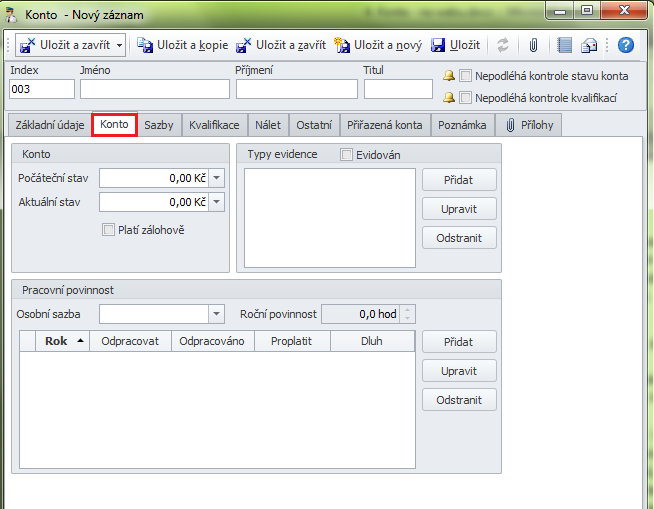Click the Příjmení input field
Image resolution: width=654 pixels, height=509 pixels.
(x=296, y=89)
